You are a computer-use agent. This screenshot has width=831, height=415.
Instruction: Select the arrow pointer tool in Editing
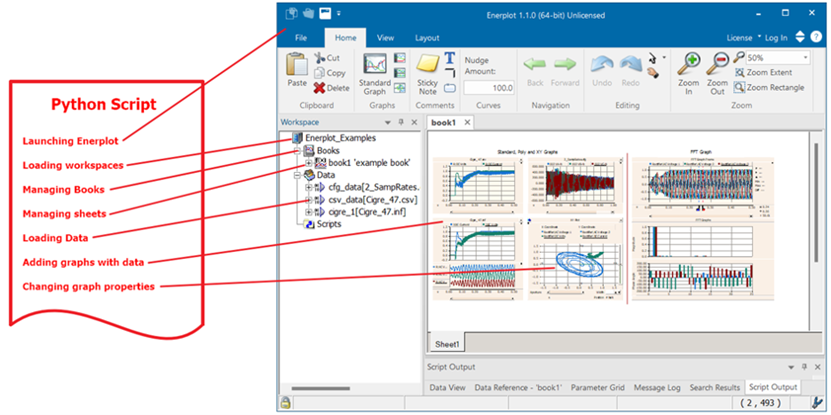(x=652, y=57)
